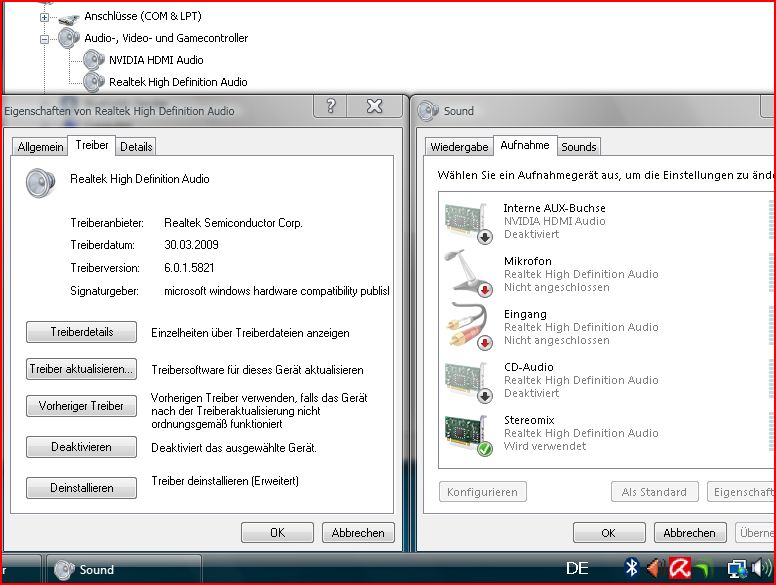Click the NVIDIA HDMI Audio device icon
Image resolution: width=776 pixels, height=585 pixels.
tap(93, 60)
